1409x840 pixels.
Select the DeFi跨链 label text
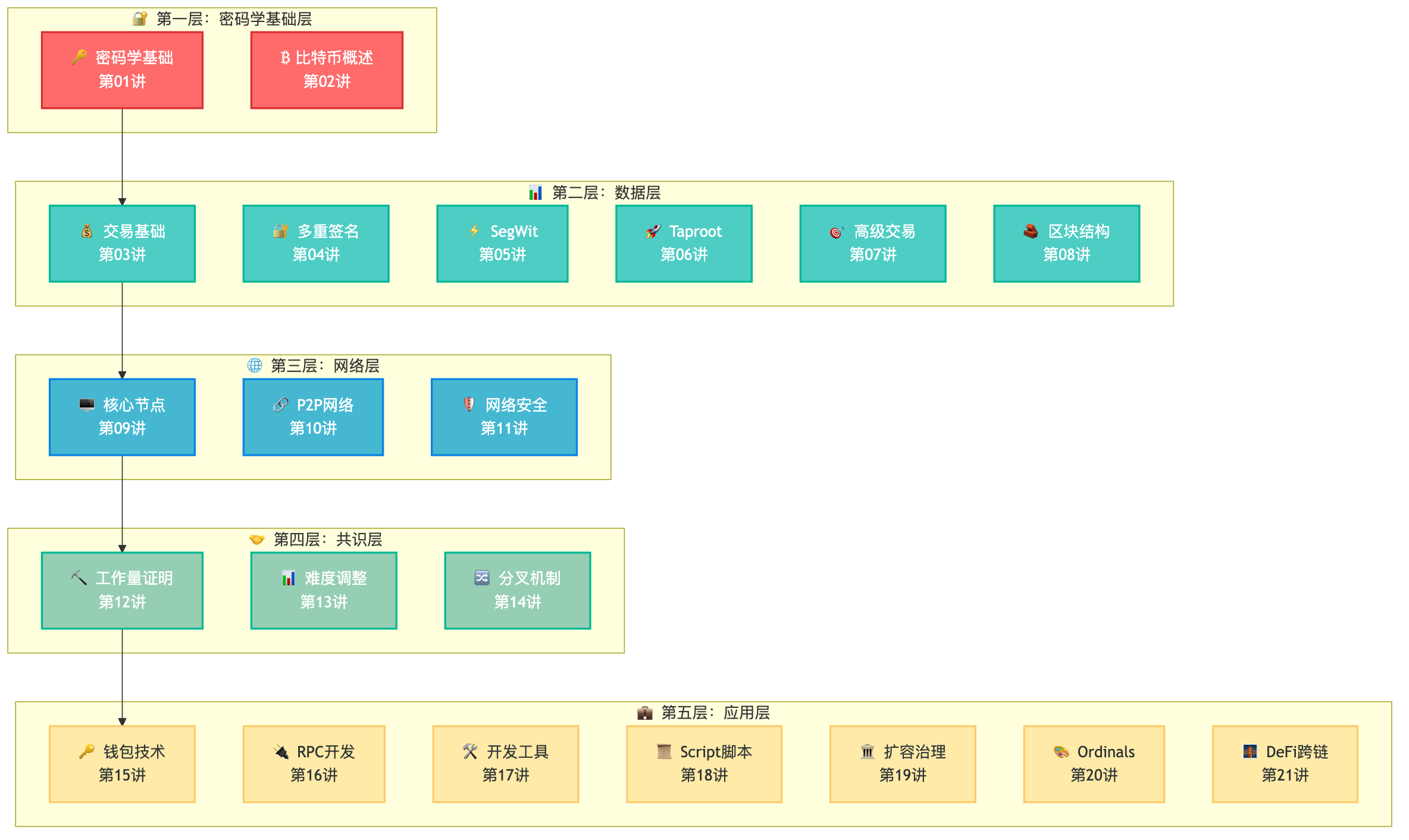point(1297,752)
